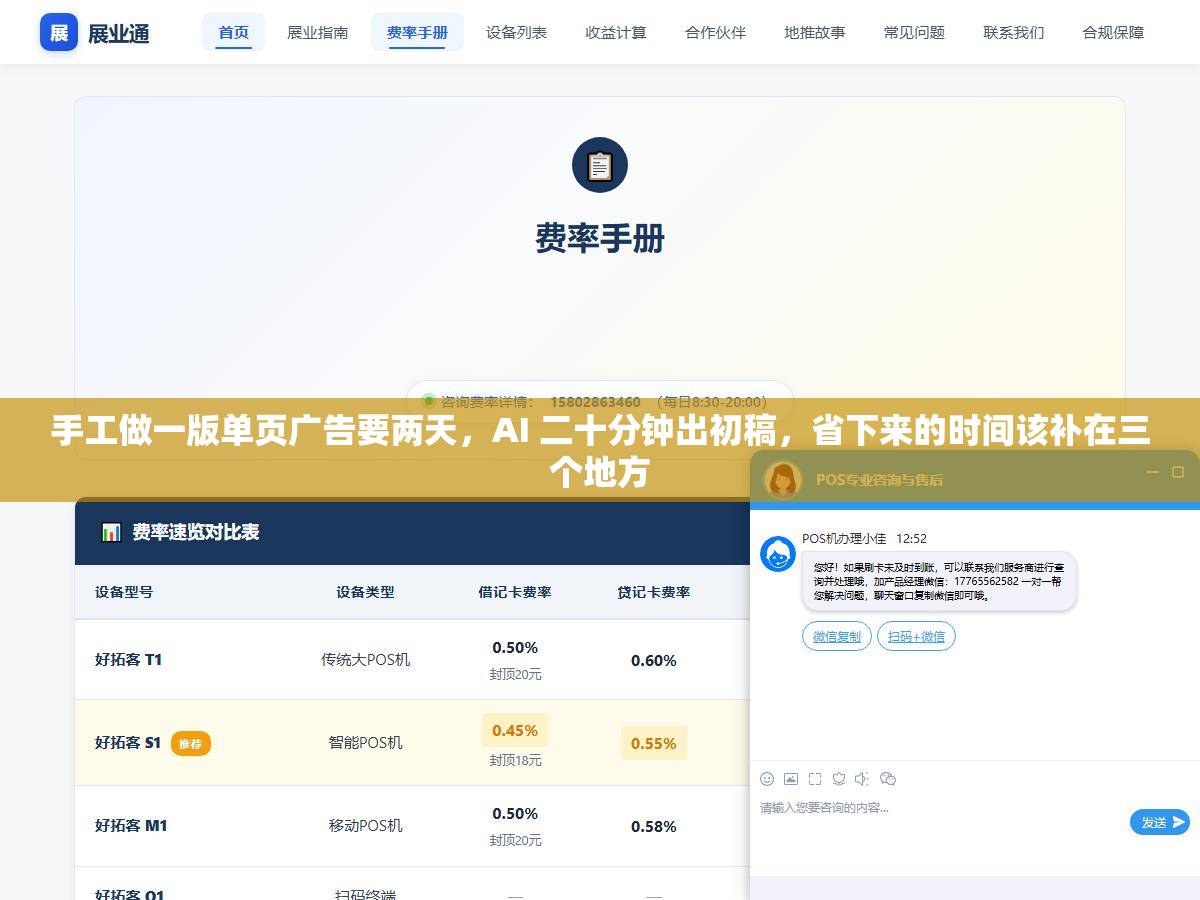Click the 费率速览对比表 table title
This screenshot has width=1200, height=900.
[x=196, y=532]
